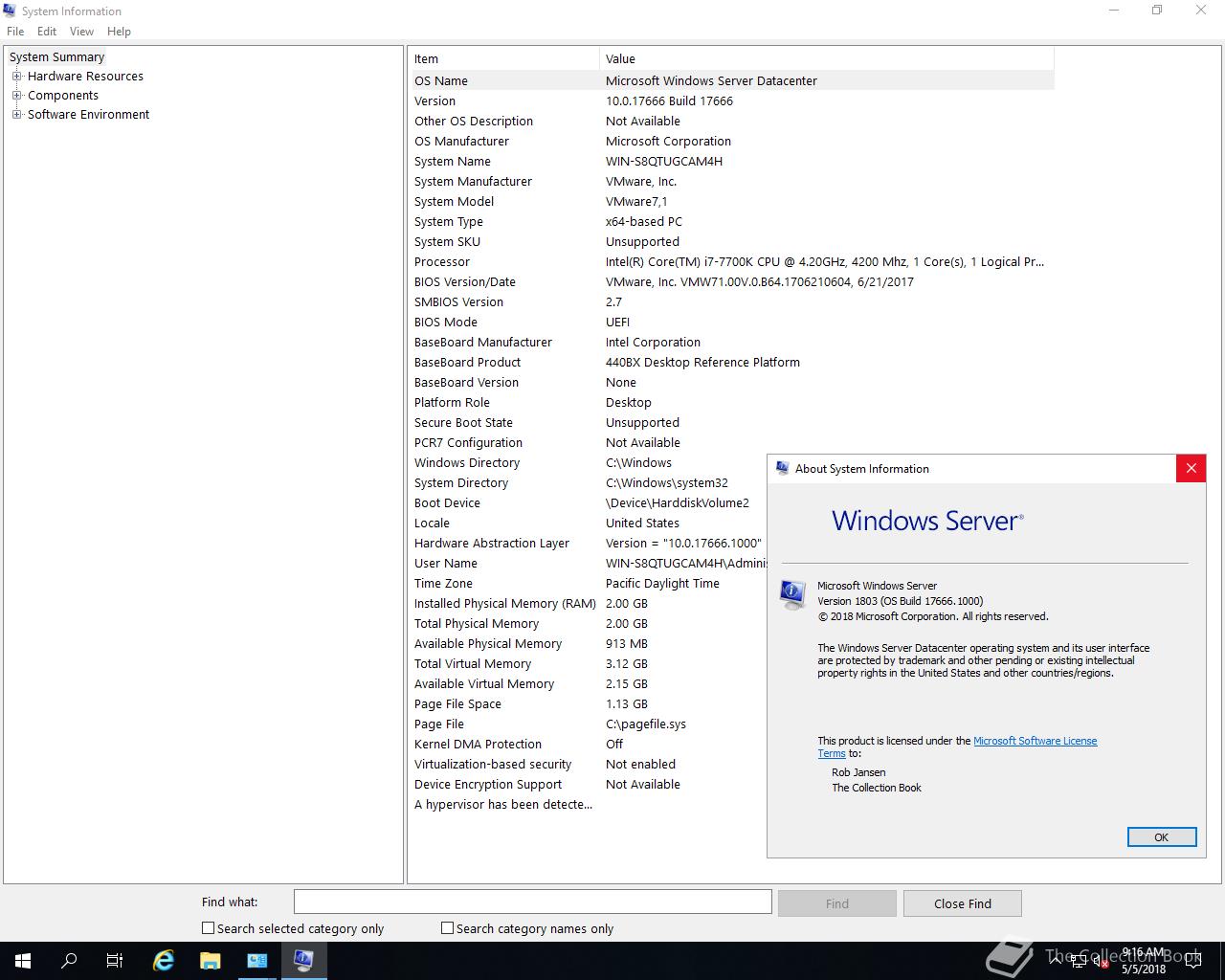Select the Kernel DMA Protection row label
This screenshot has height=980, width=1225.
coord(478,744)
